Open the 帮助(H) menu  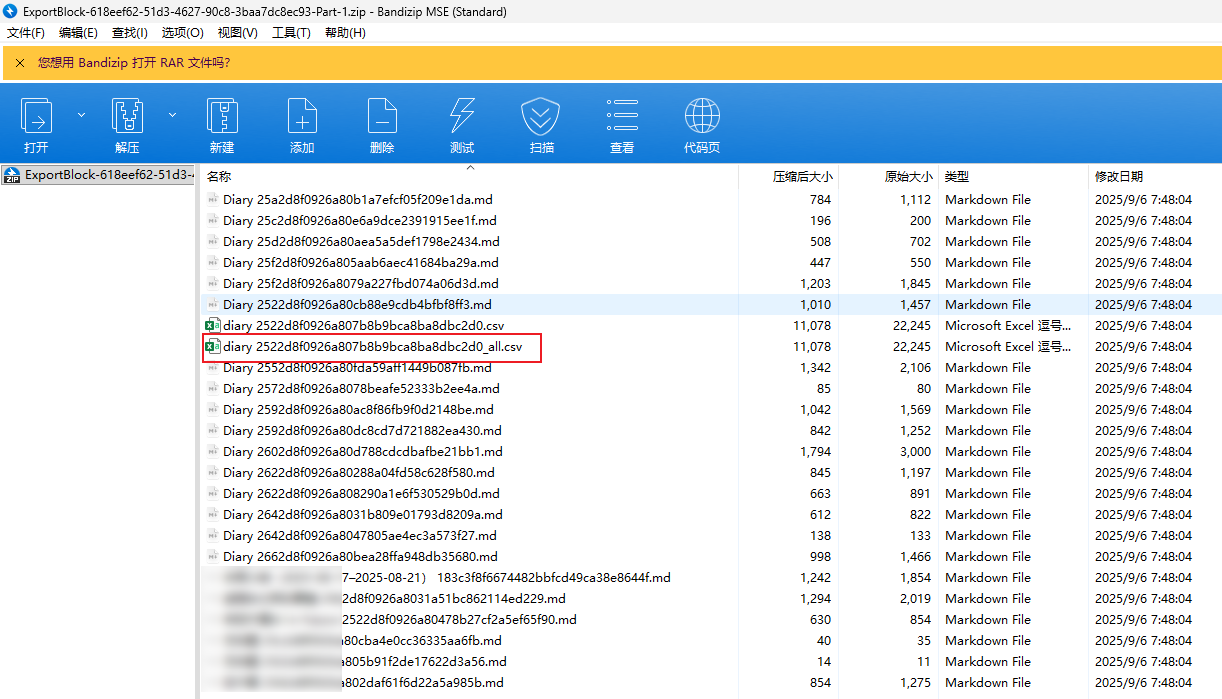[x=345, y=33]
